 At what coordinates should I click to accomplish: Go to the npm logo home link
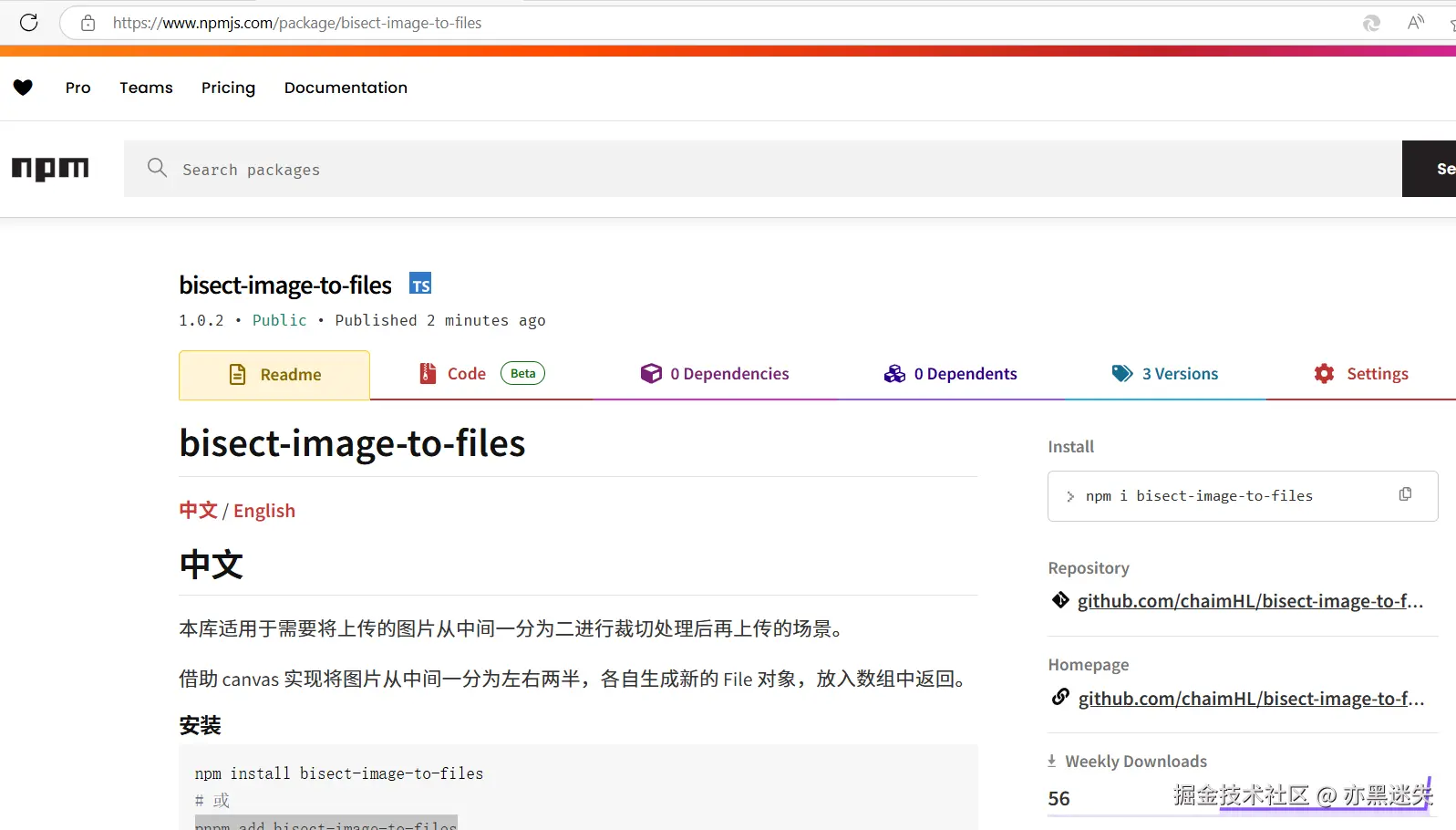click(x=50, y=169)
